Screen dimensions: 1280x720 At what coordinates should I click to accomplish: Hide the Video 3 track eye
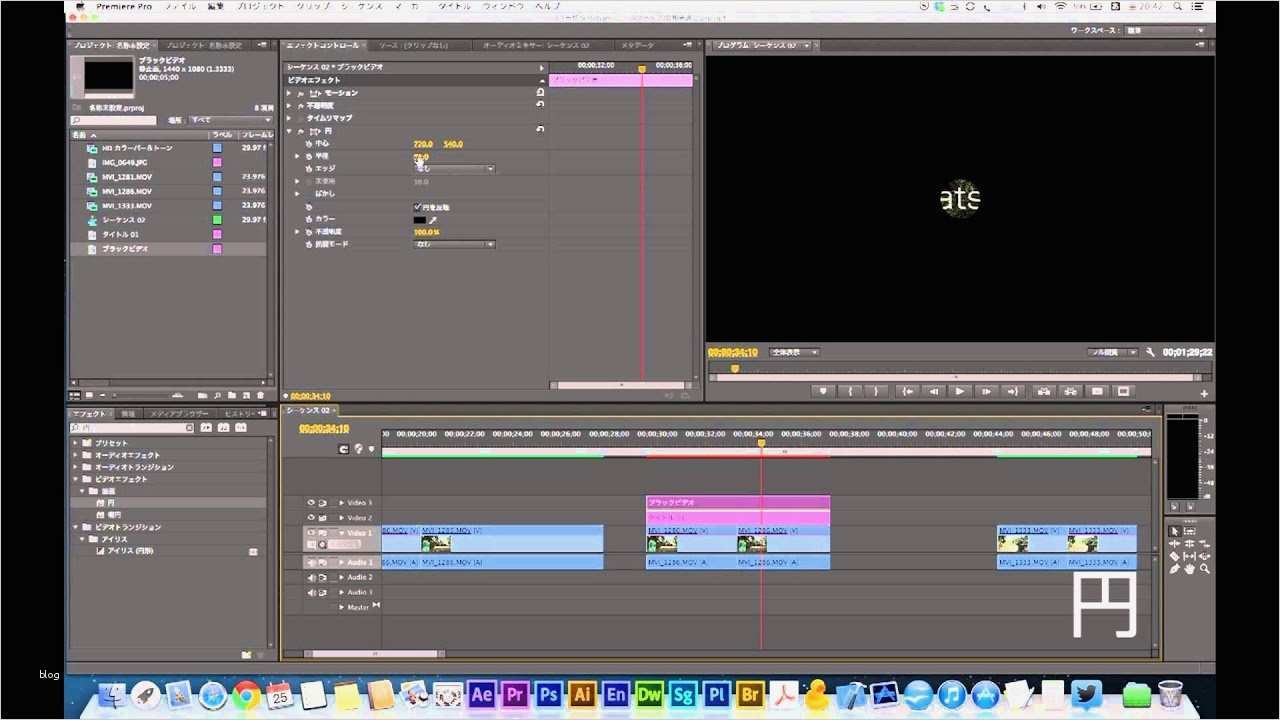[x=311, y=503]
